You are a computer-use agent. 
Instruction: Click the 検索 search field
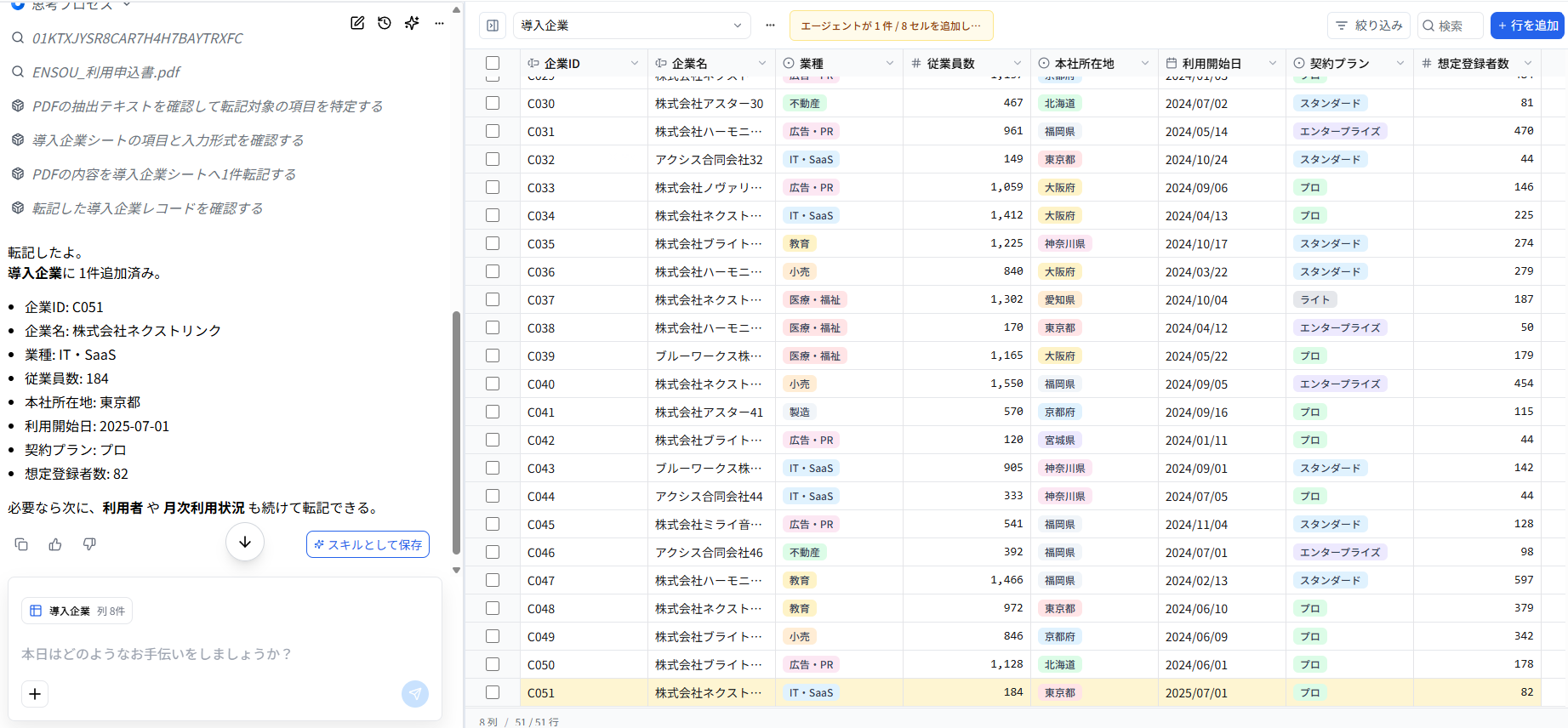[1451, 26]
